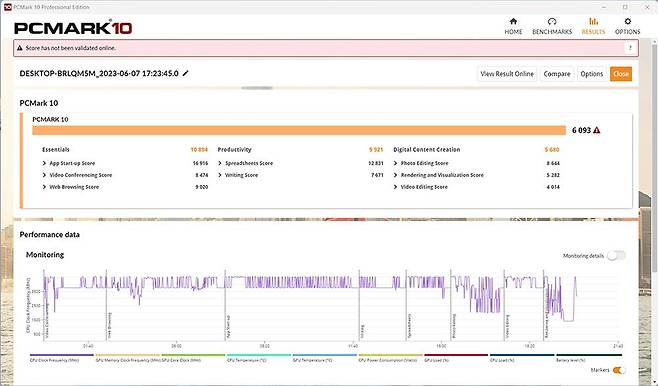The height and width of the screenshot is (386, 658).
Task: Toggle the Monitoring details switch
Action: coord(616,256)
